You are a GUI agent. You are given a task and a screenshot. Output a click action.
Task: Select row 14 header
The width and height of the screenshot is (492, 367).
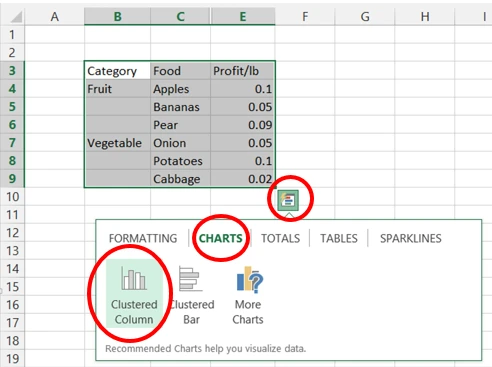tap(12, 268)
